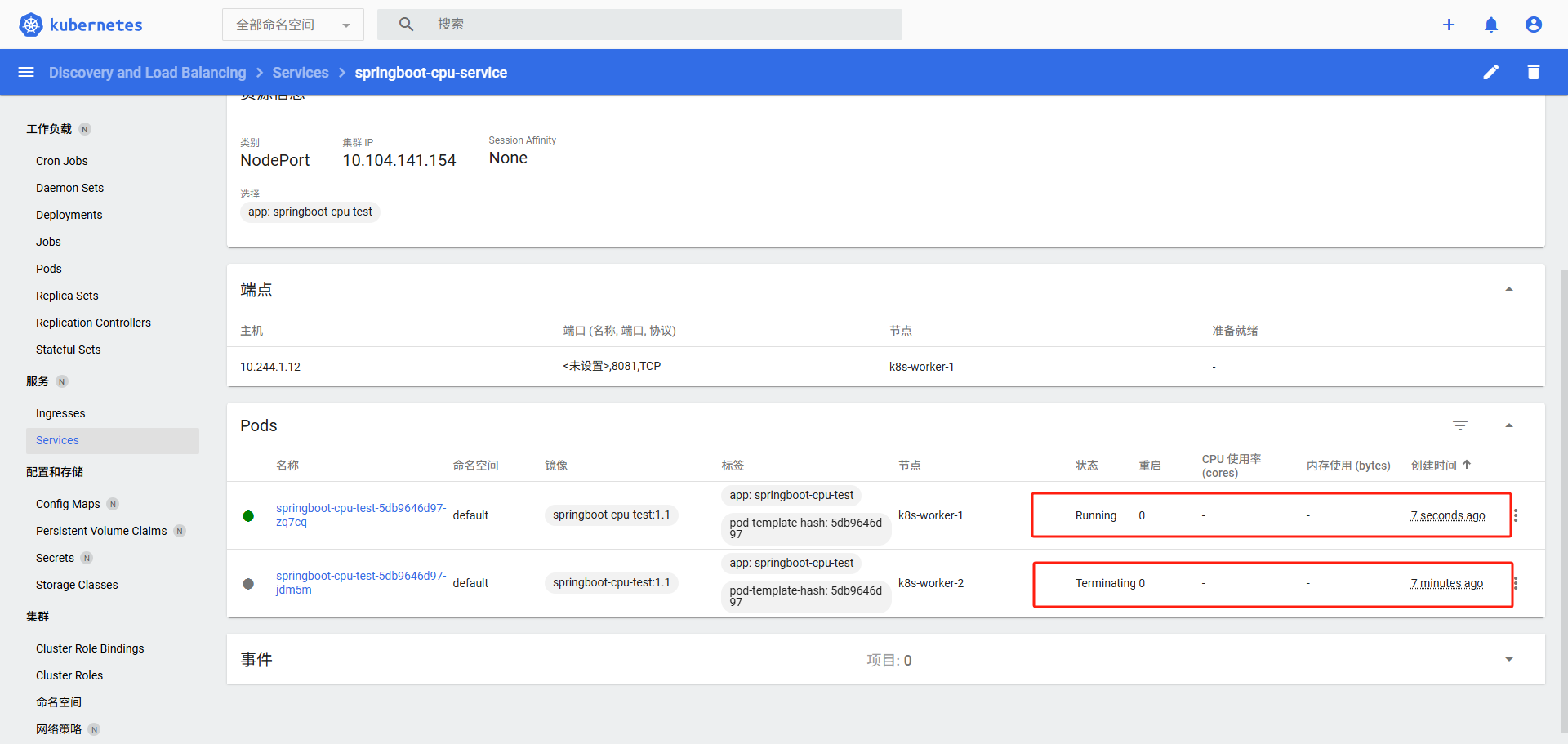Click the 工作负载 section header
The image size is (1568, 744).
tap(49, 129)
